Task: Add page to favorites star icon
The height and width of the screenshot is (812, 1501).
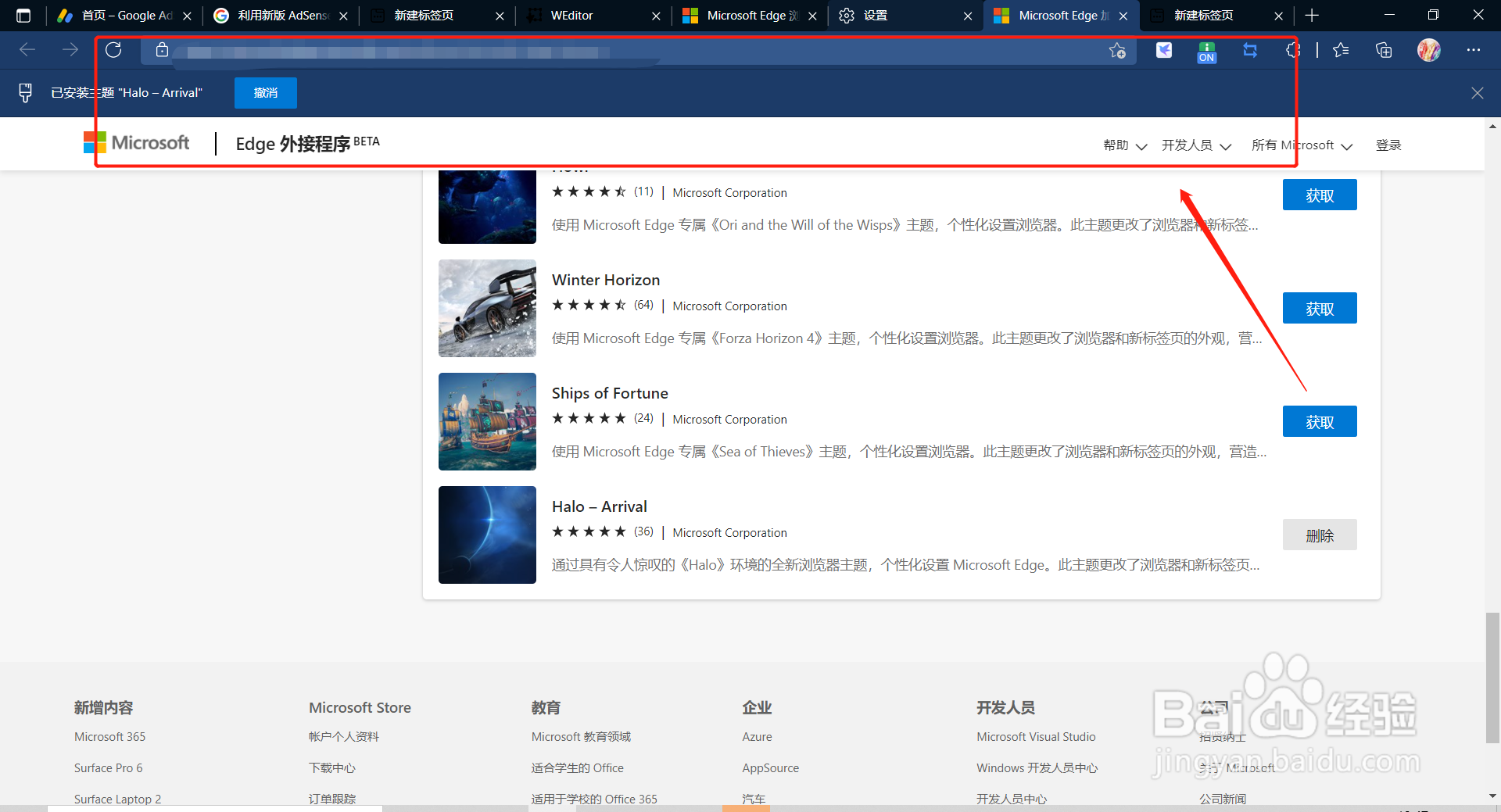Action: [1117, 50]
